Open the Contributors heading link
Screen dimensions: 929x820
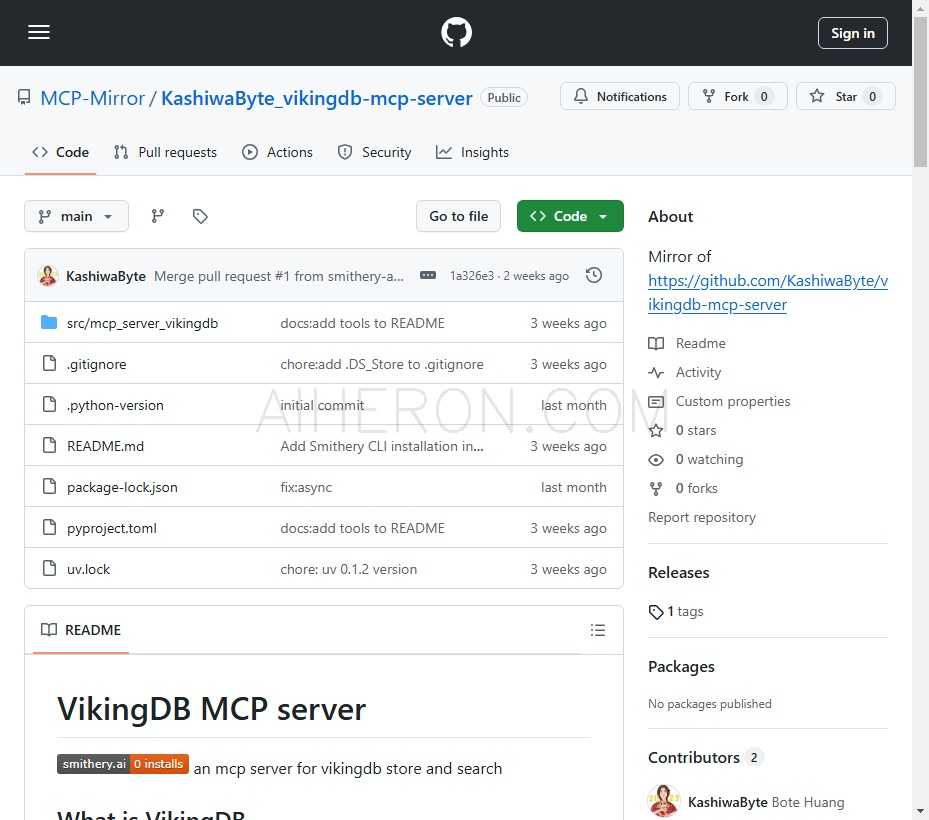[x=704, y=757]
